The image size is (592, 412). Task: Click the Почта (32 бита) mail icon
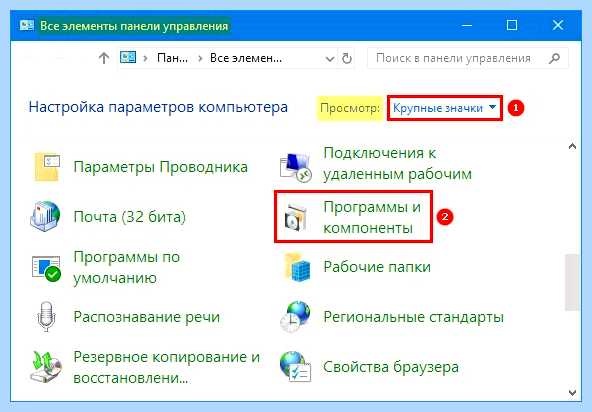(x=45, y=216)
